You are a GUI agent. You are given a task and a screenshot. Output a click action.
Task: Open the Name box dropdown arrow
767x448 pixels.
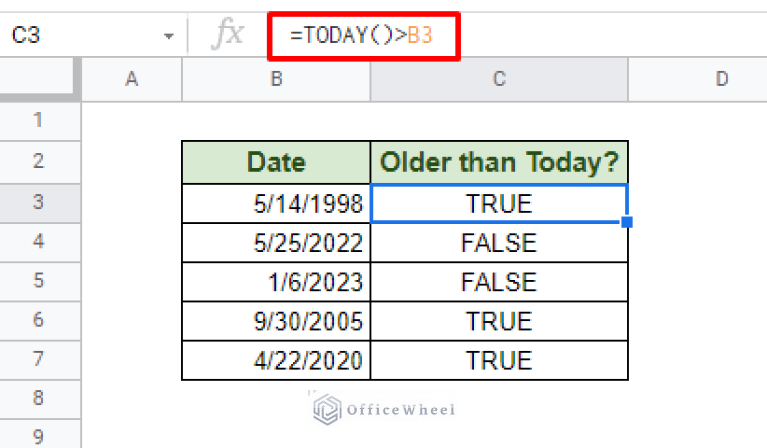[169, 36]
